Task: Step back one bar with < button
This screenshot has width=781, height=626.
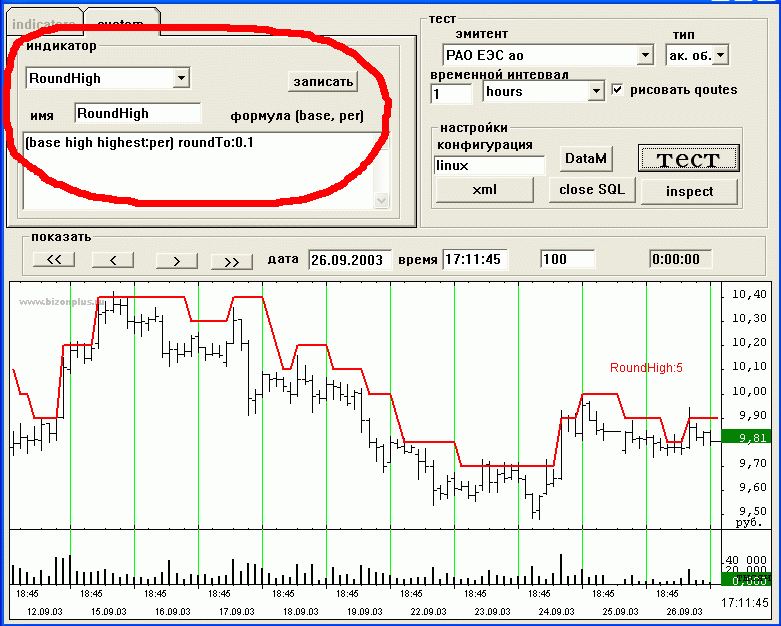Action: [x=113, y=260]
